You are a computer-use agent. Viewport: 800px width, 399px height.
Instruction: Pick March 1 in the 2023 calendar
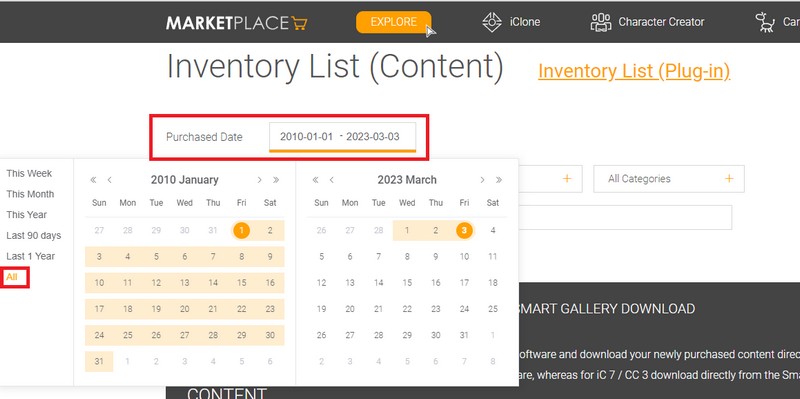point(407,231)
